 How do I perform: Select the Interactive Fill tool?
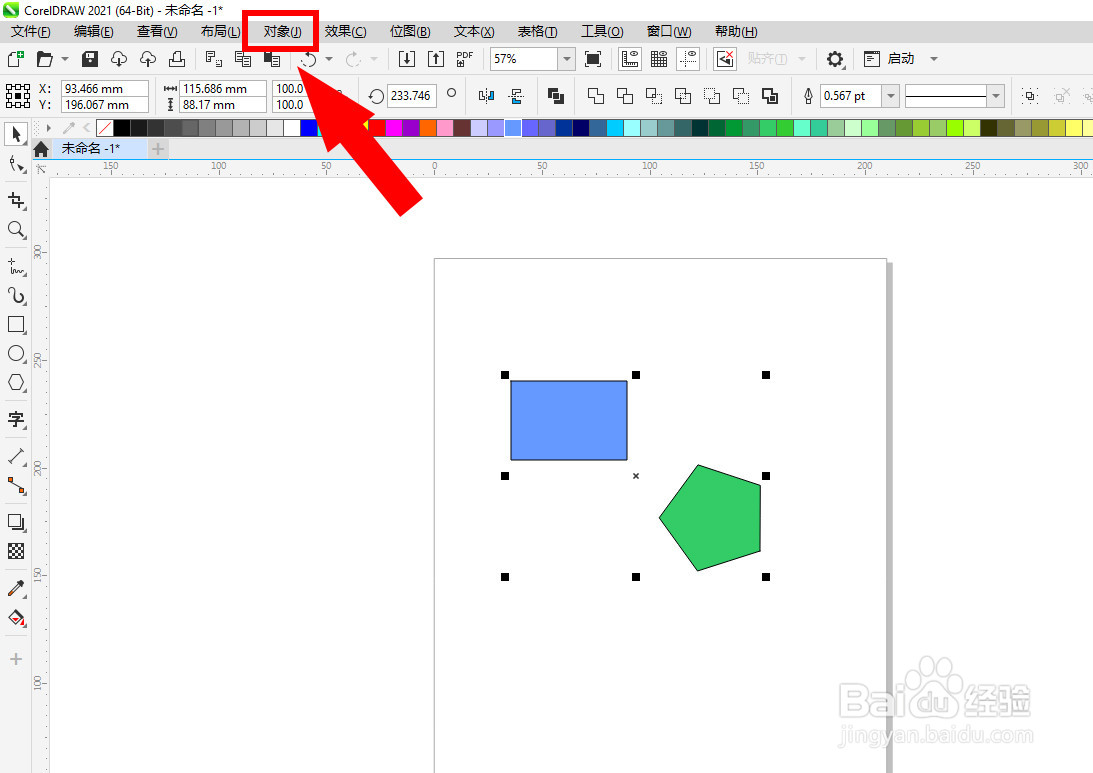coord(16,618)
